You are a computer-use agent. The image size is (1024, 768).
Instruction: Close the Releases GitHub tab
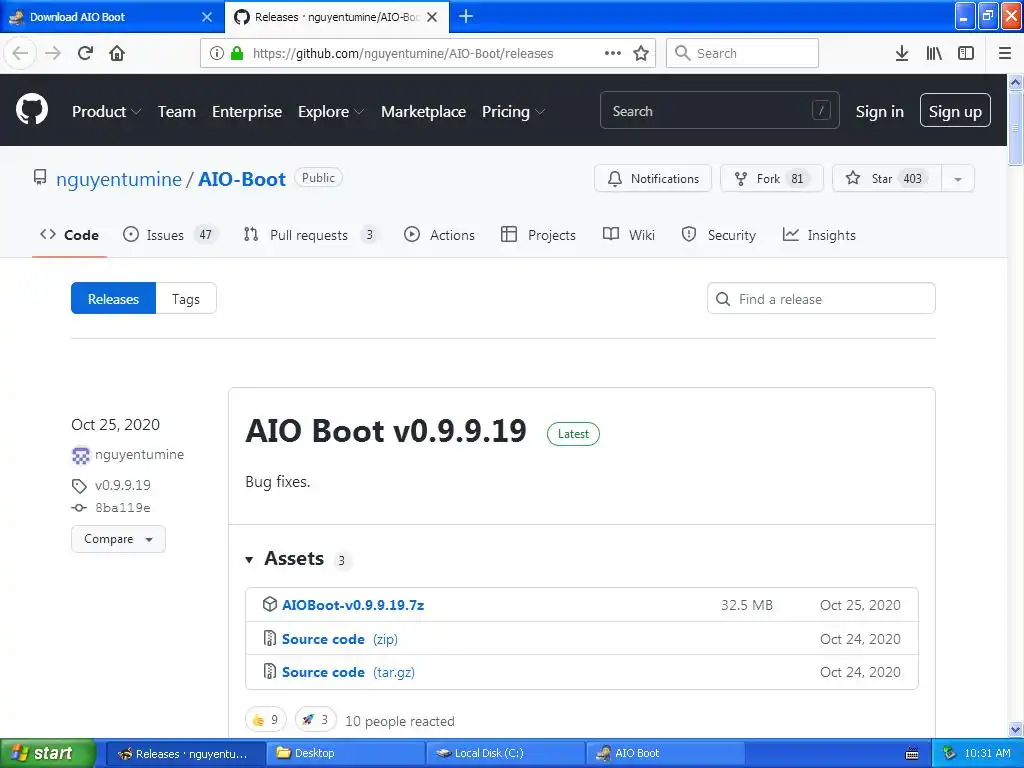point(432,17)
